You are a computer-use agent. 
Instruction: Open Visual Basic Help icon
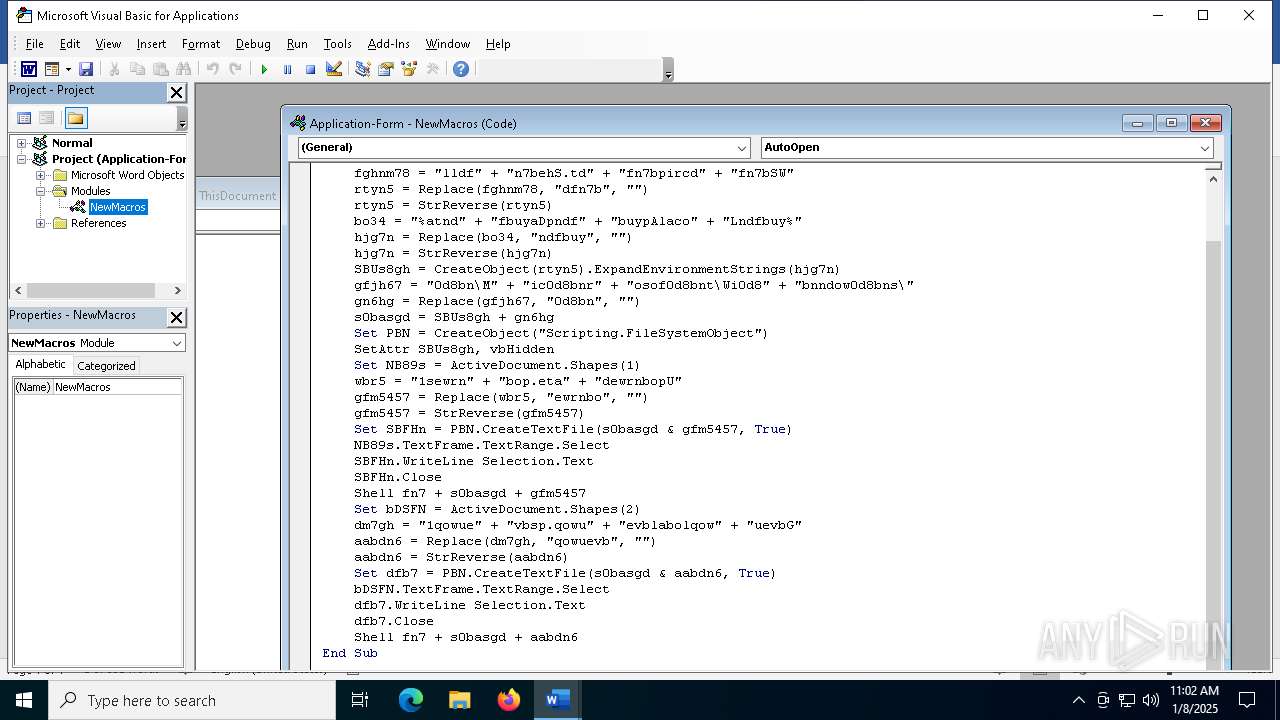coord(460,69)
